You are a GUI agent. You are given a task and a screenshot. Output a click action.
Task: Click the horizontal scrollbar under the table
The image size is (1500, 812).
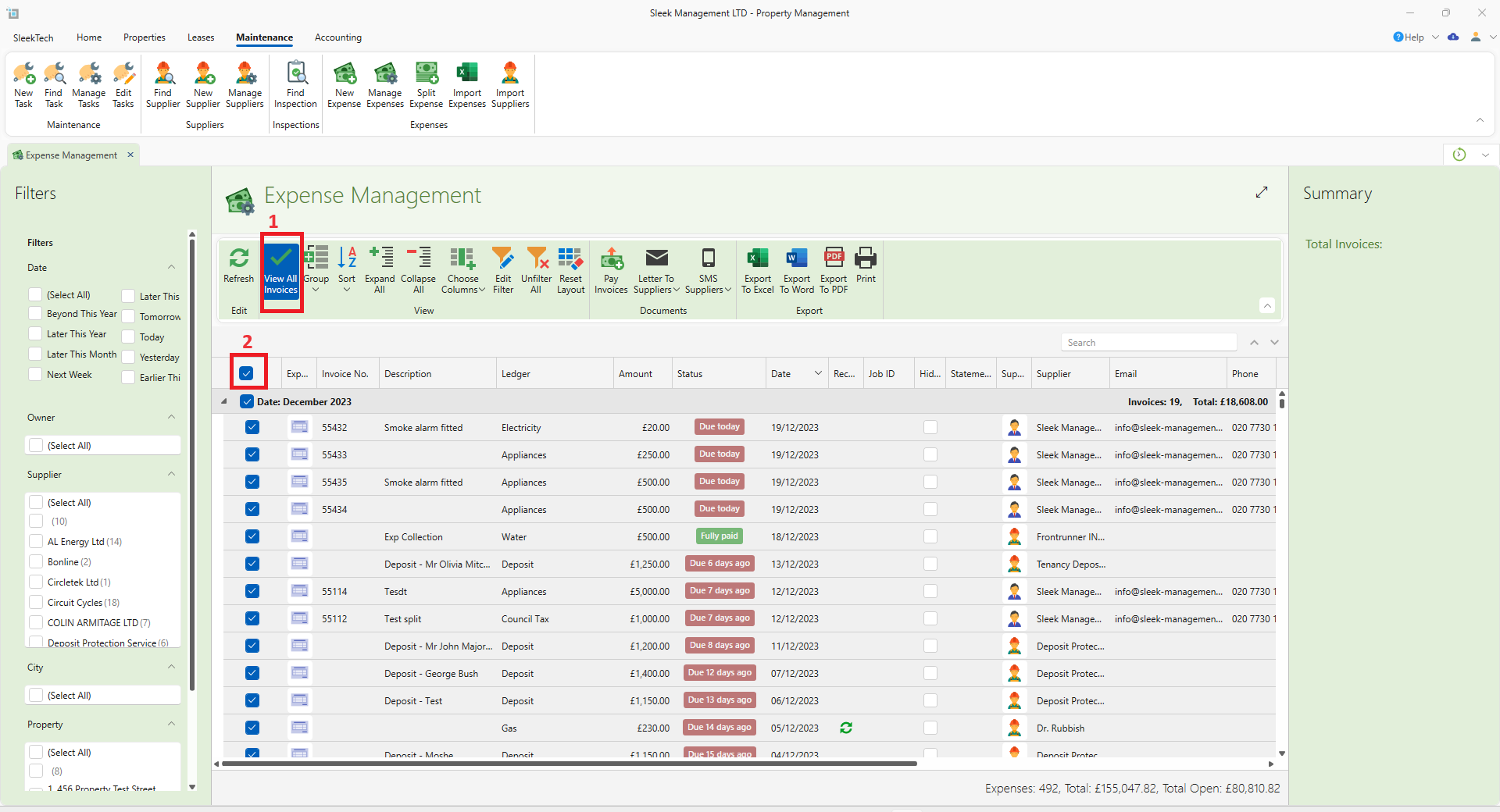[569, 764]
